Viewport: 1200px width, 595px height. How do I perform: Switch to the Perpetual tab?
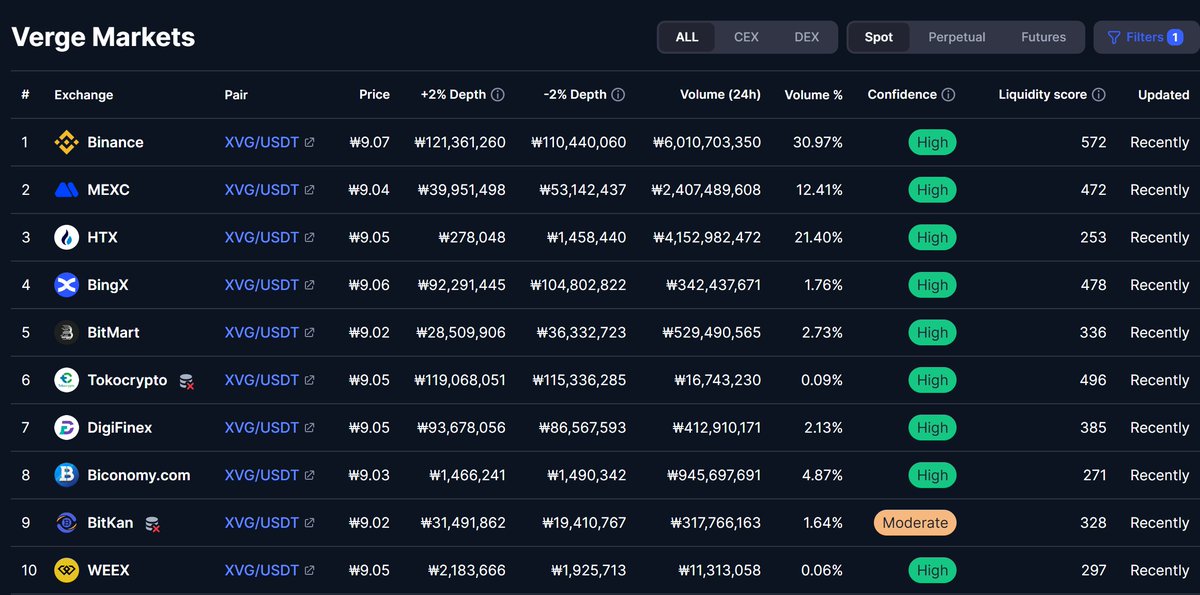click(957, 37)
